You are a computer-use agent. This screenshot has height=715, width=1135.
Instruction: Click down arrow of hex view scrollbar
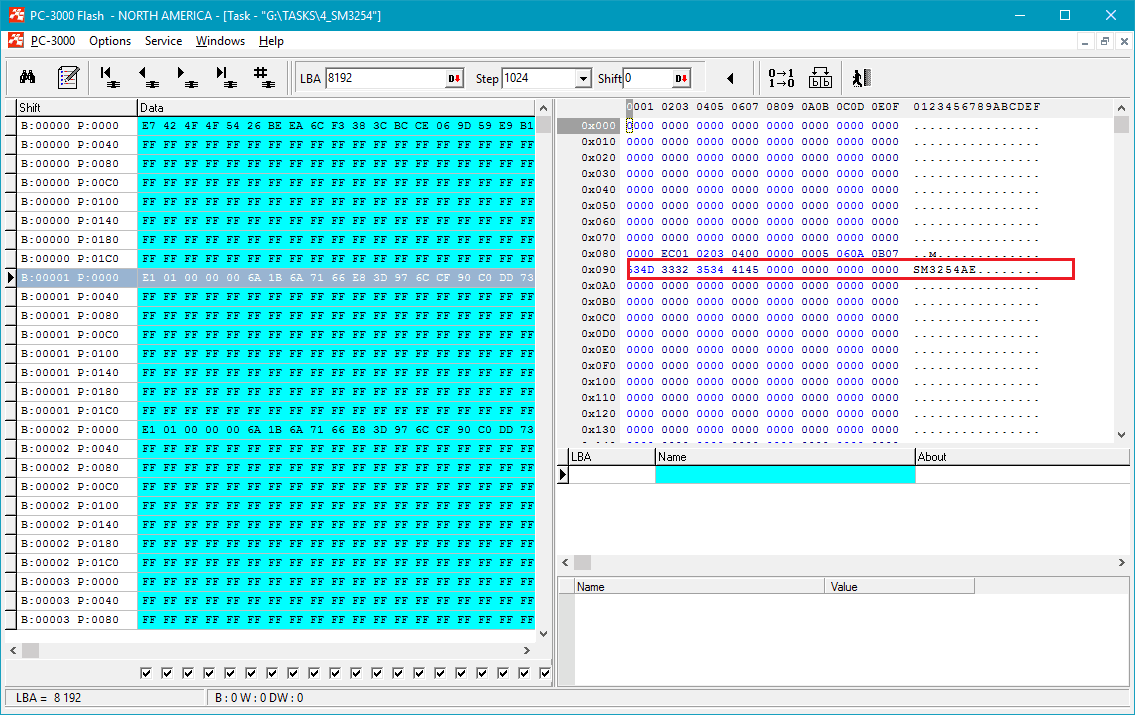click(1121, 435)
